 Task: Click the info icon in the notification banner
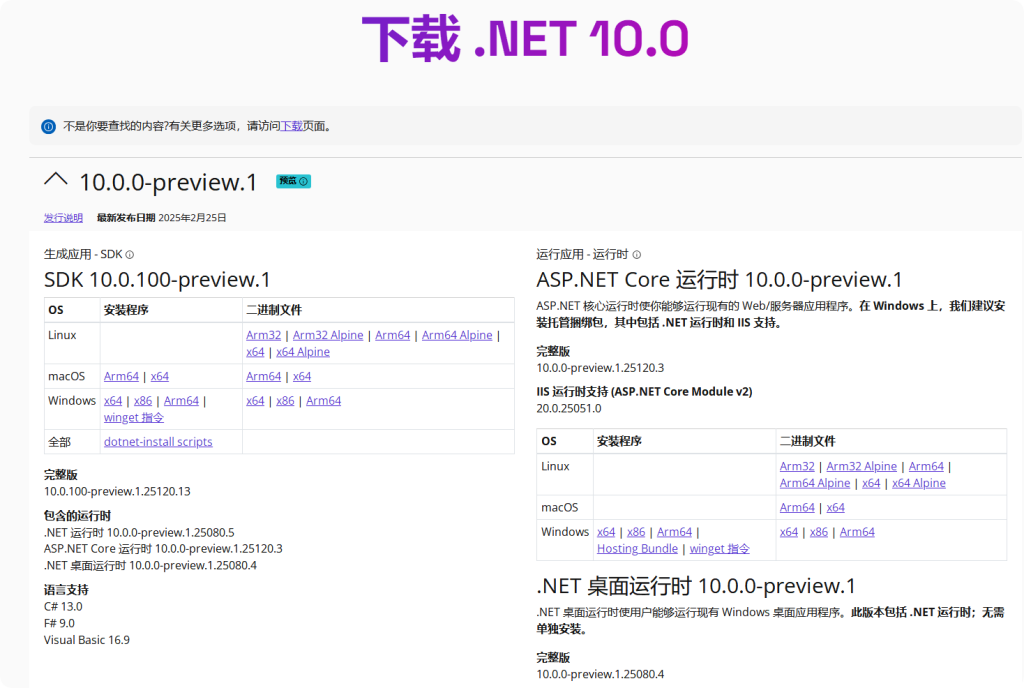click(48, 126)
